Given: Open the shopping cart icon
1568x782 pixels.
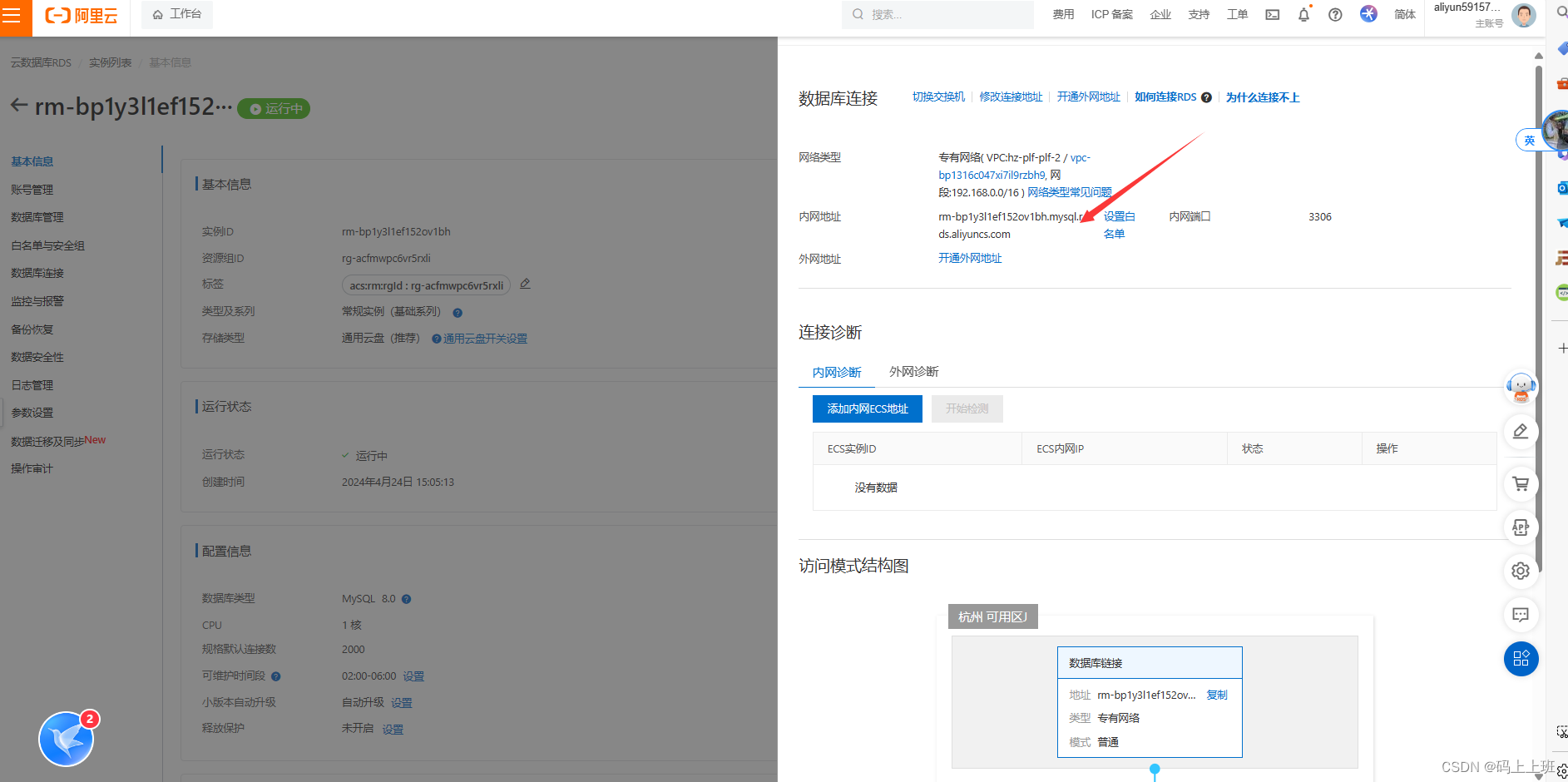Looking at the screenshot, I should click(x=1521, y=483).
